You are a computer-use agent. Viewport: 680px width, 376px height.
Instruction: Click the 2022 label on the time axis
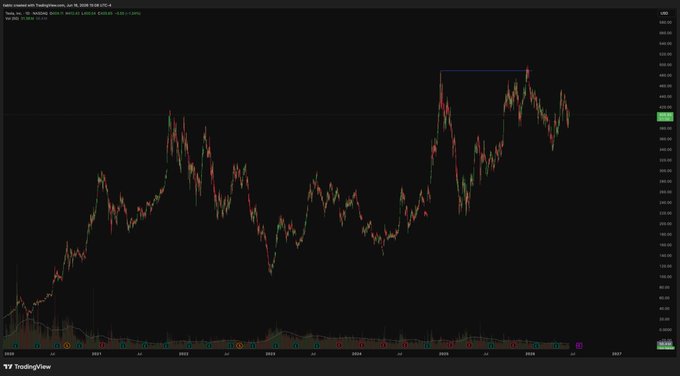(183, 354)
